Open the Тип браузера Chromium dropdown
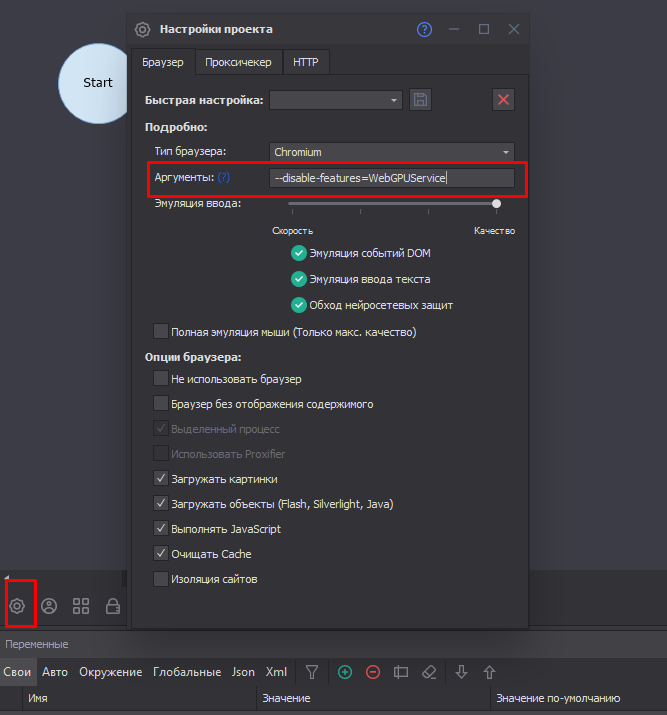667x715 pixels. click(392, 152)
